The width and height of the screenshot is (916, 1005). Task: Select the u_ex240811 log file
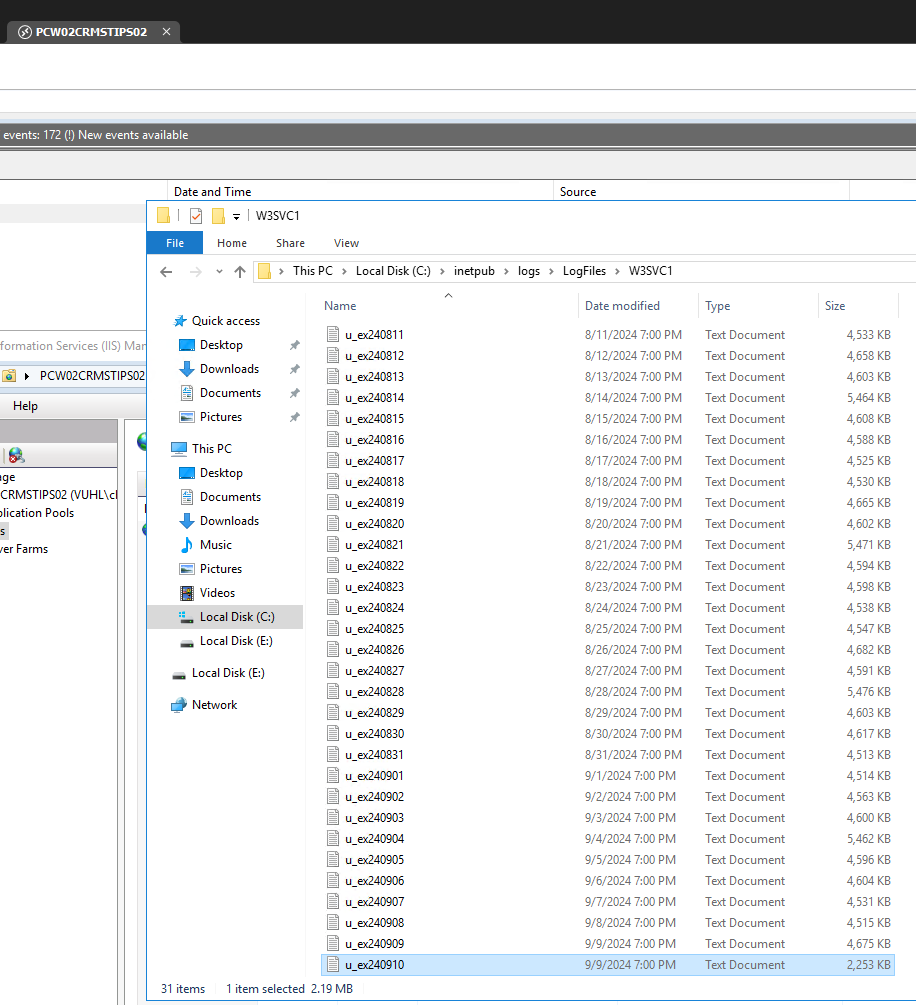click(x=377, y=334)
